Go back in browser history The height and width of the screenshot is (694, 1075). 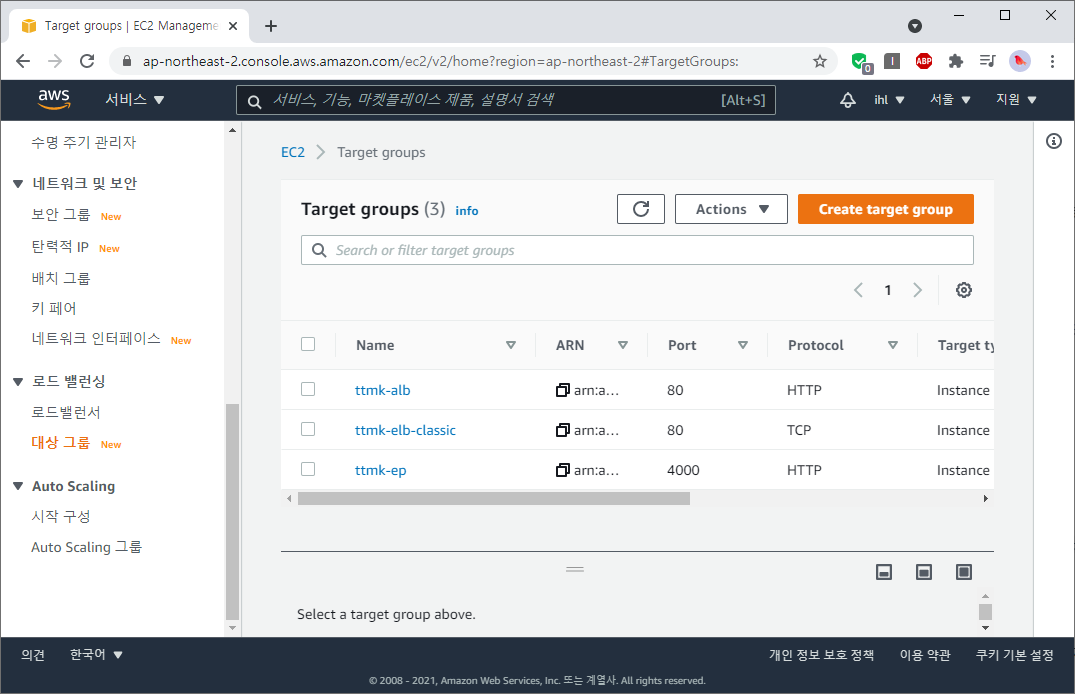click(23, 61)
